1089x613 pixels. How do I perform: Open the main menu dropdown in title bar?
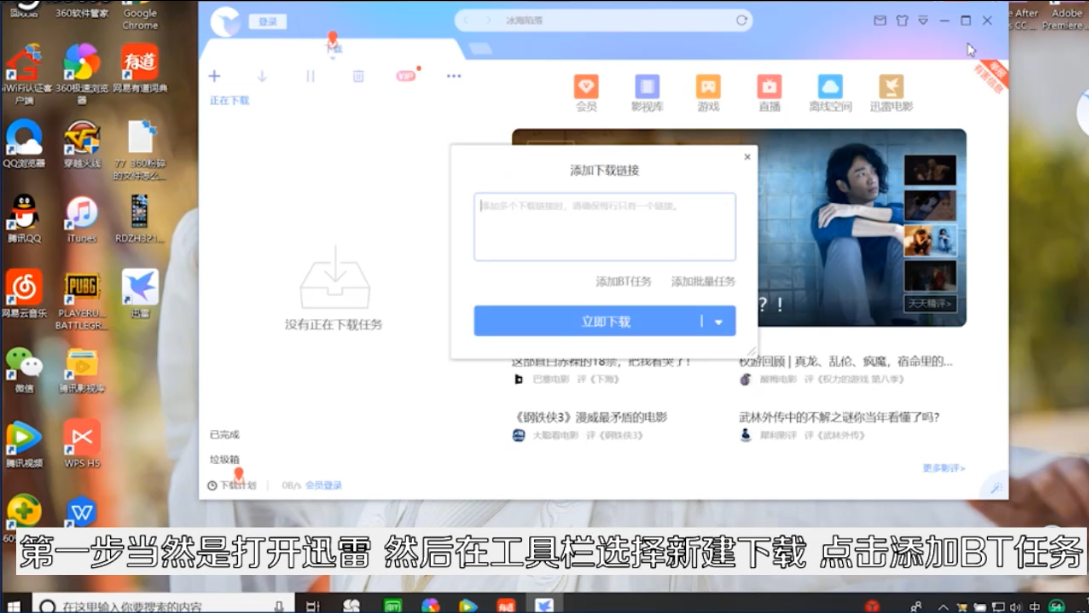tap(923, 20)
